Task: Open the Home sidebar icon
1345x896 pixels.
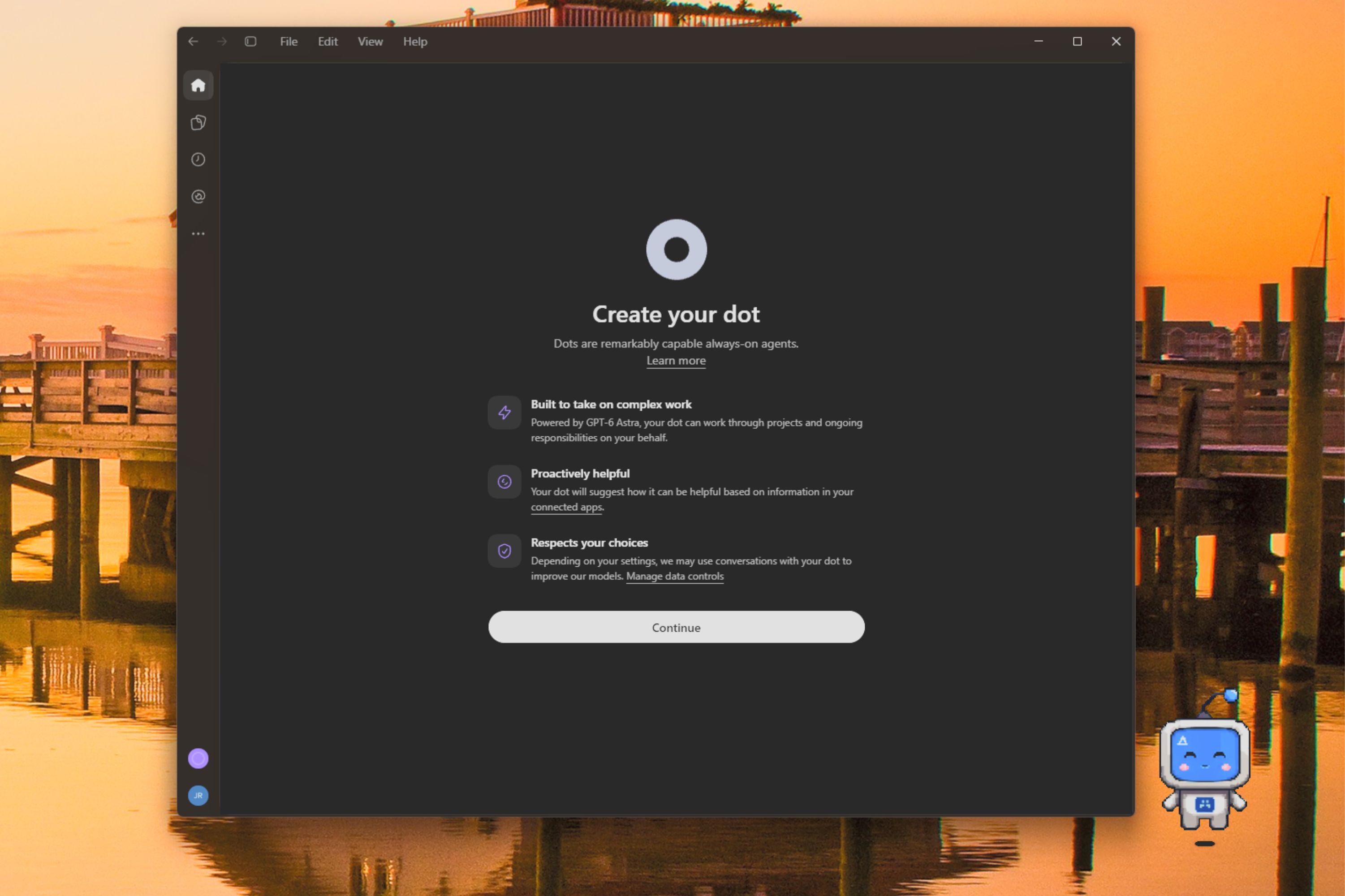Action: [x=198, y=85]
